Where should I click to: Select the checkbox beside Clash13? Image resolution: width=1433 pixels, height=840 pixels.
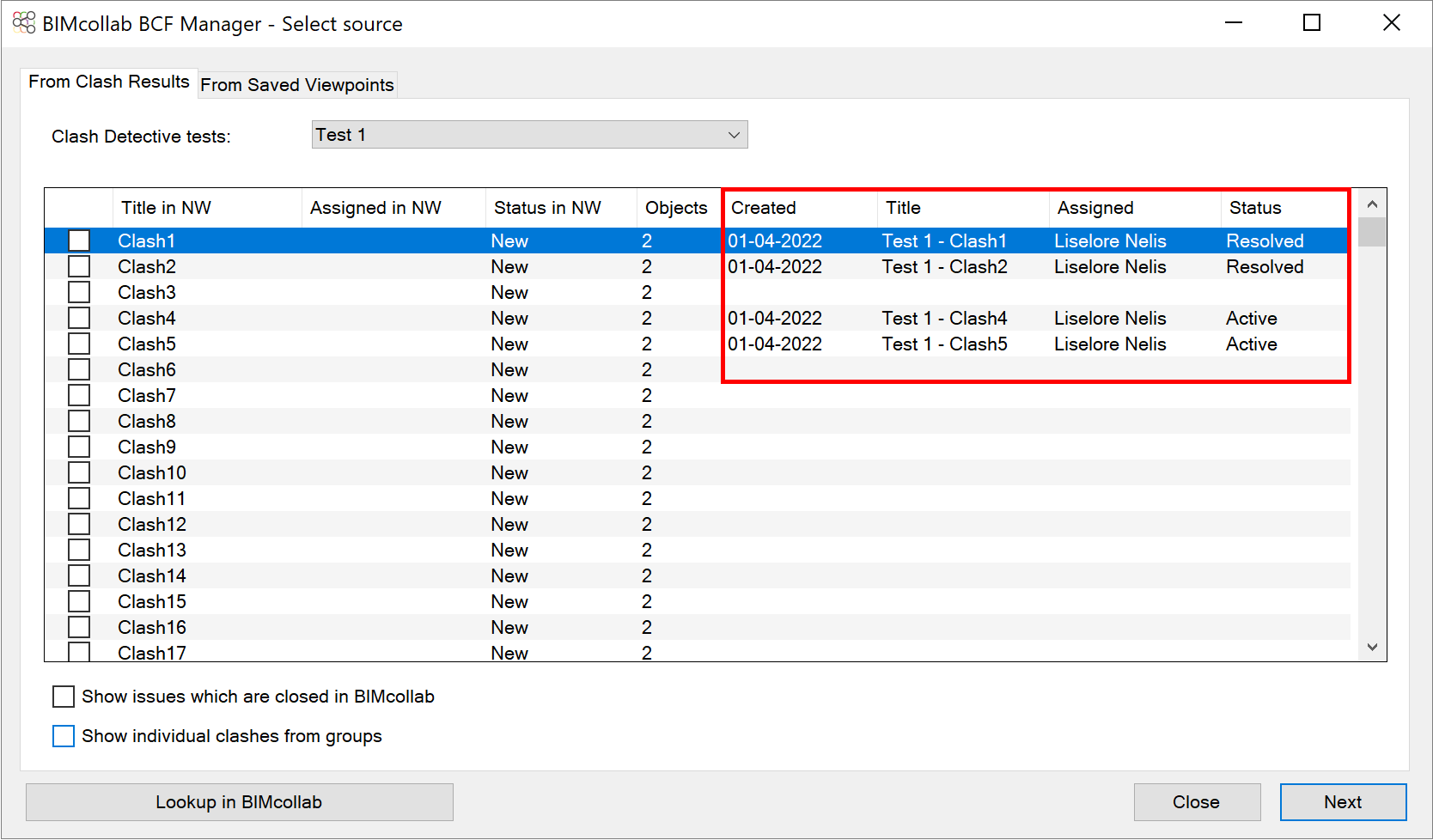(79, 550)
